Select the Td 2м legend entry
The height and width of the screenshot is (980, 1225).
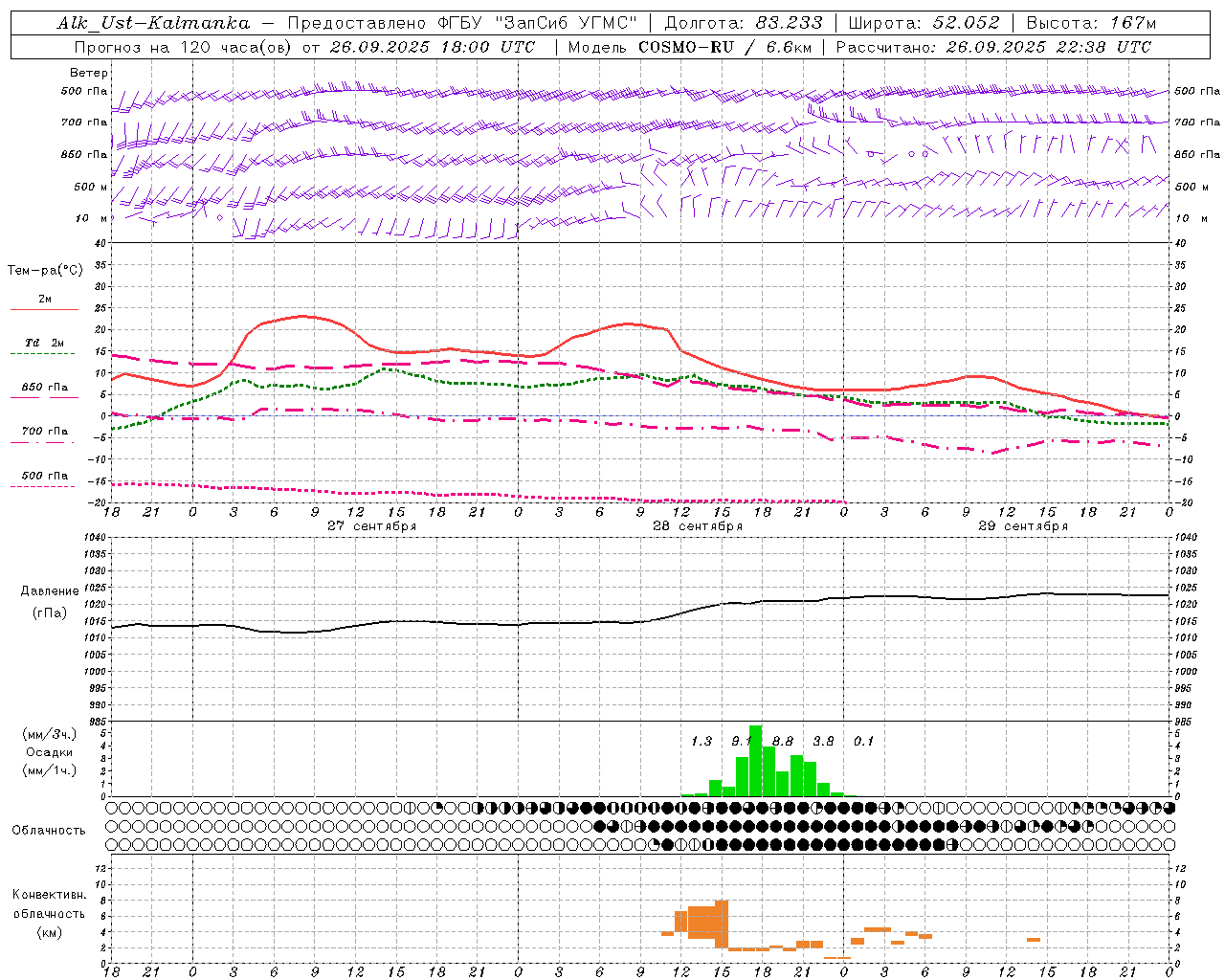pyautogui.click(x=44, y=343)
